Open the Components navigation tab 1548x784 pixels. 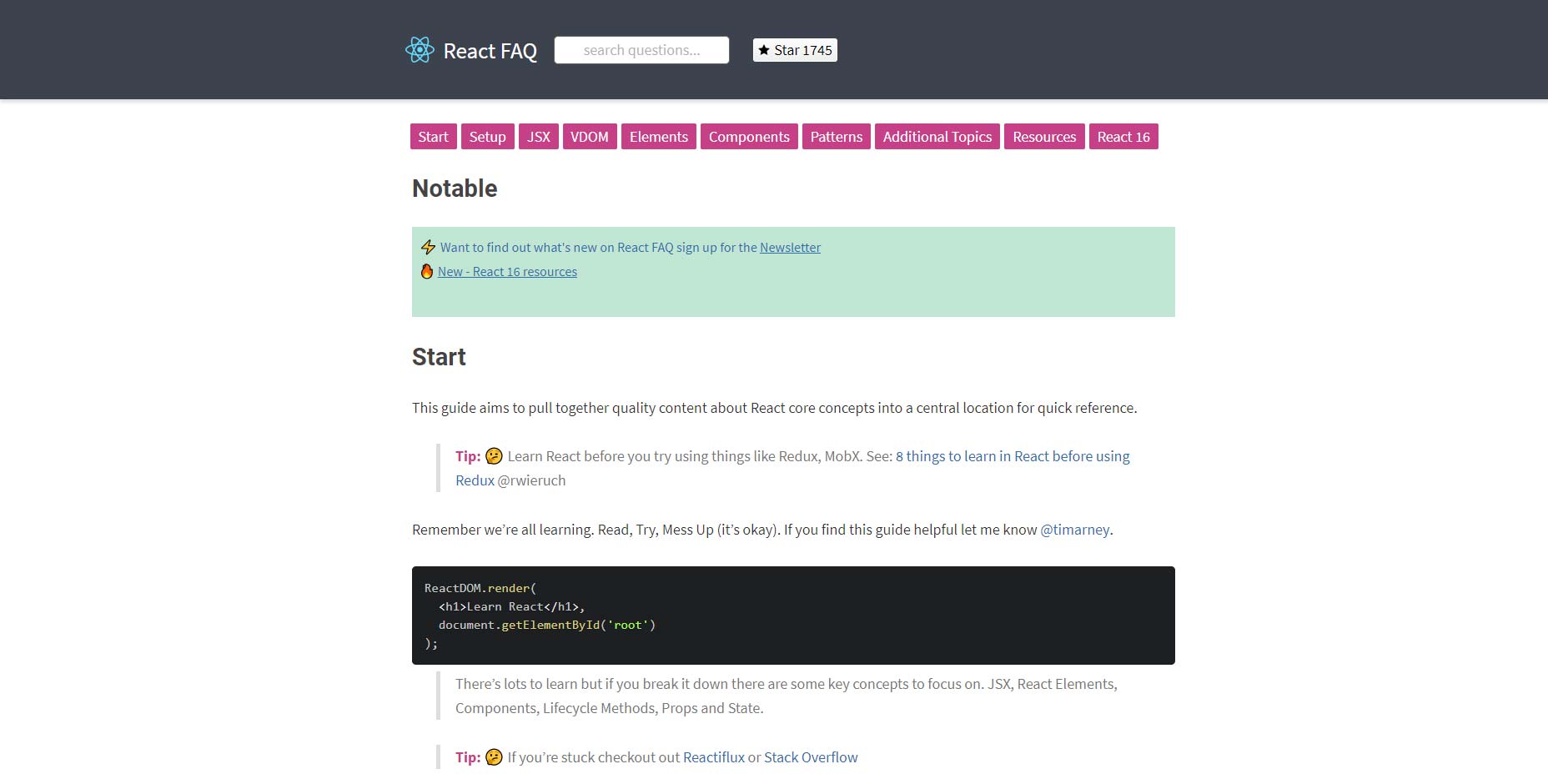click(x=749, y=137)
